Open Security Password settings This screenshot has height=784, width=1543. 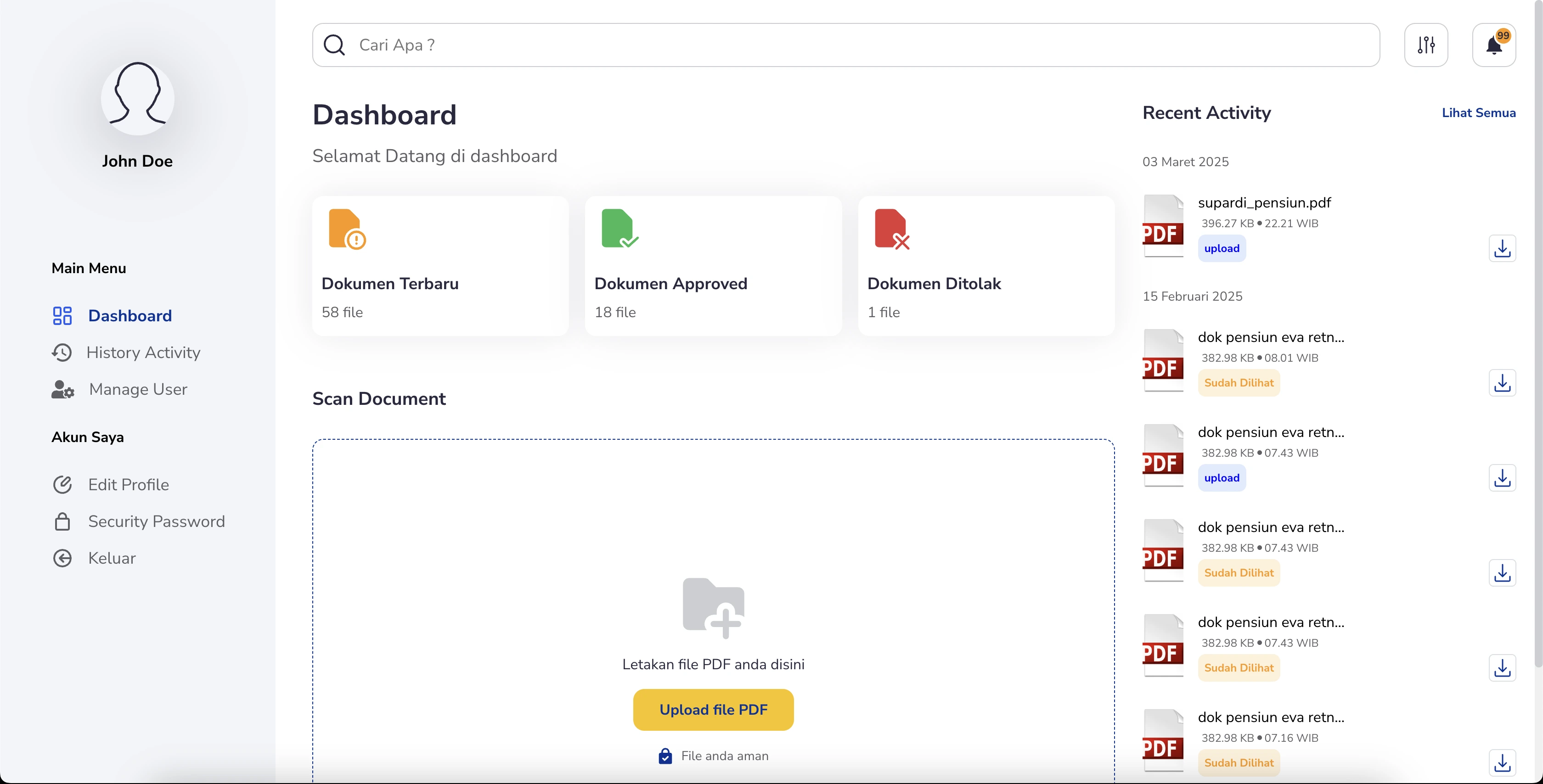156,521
